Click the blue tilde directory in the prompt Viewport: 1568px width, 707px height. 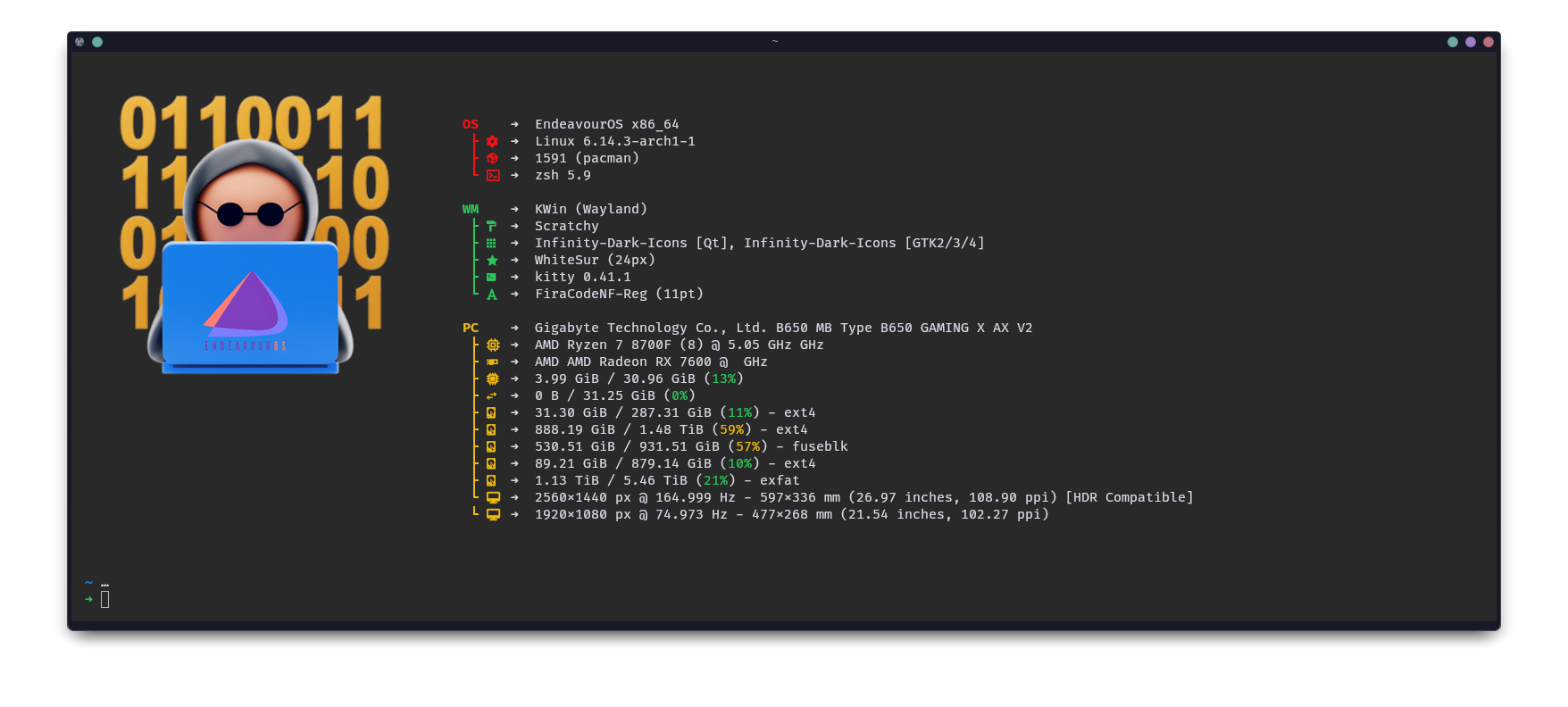(x=88, y=582)
